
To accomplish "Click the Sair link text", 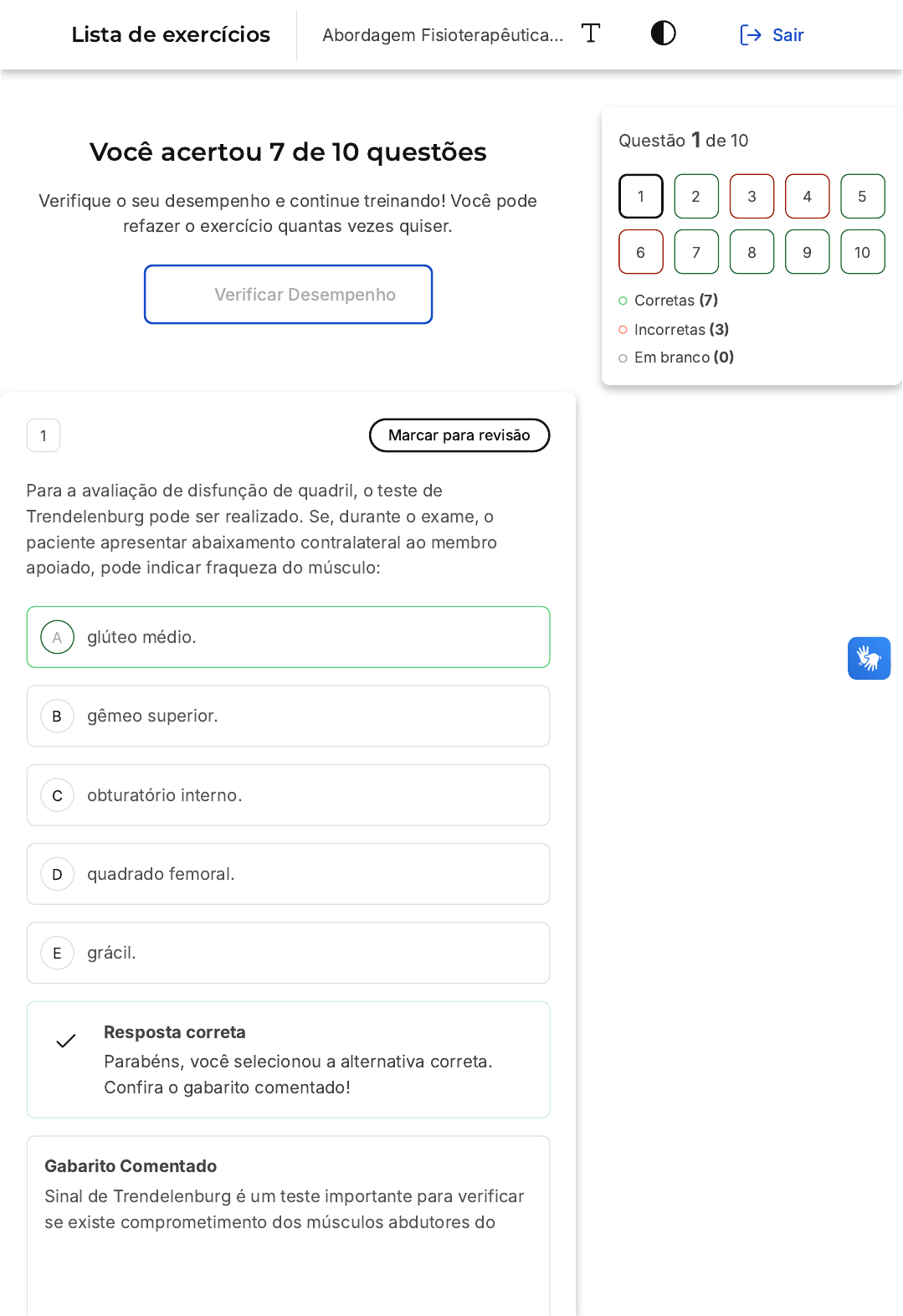I will [788, 35].
